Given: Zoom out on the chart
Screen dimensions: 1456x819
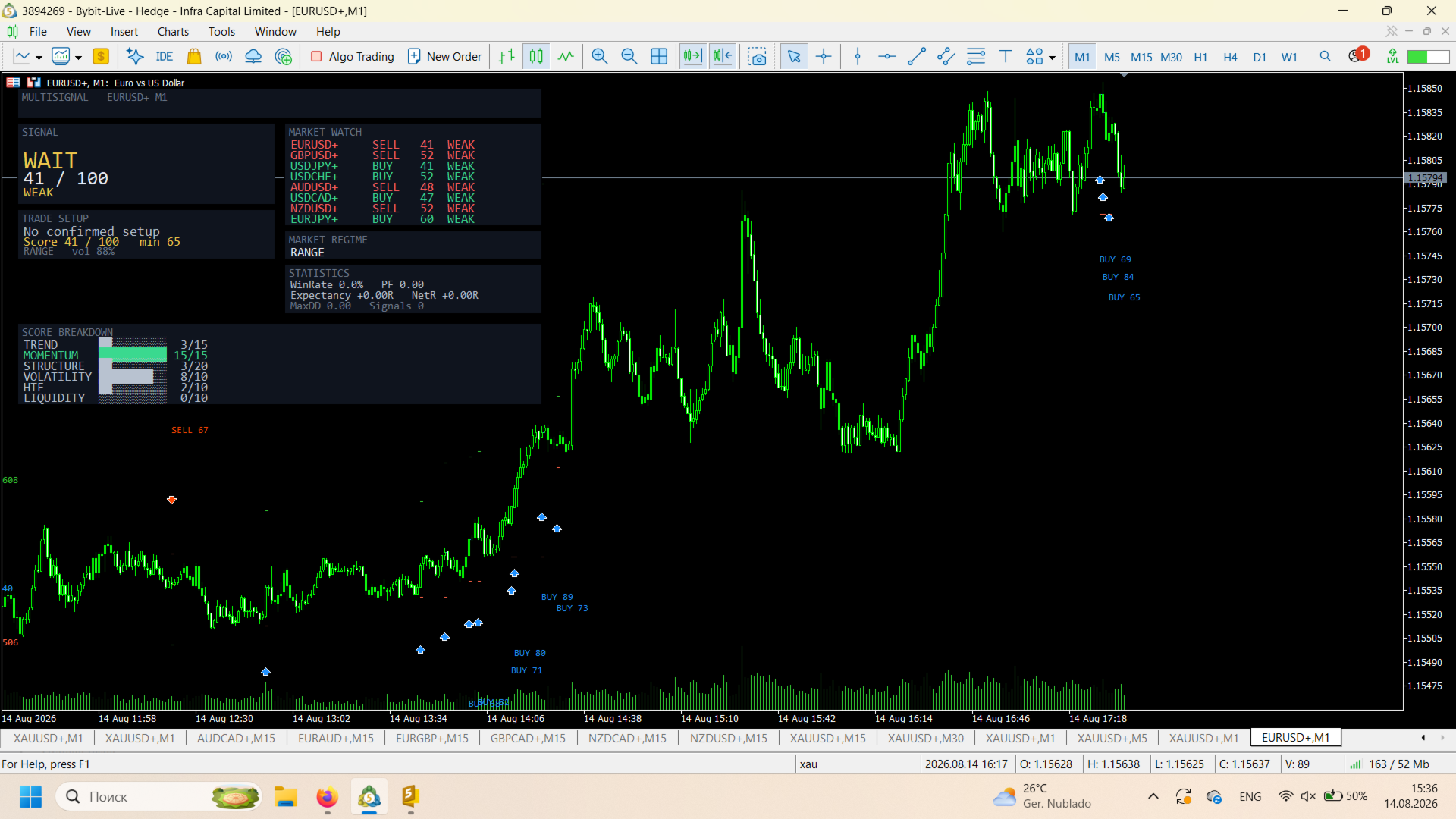Looking at the screenshot, I should pos(629,56).
